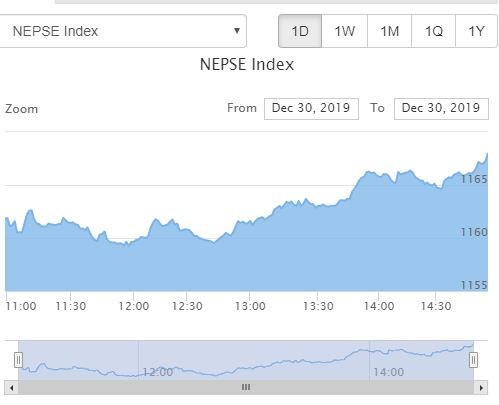Viewport: 499px width, 405px height.
Task: Click the scrollbar's left arrow
Action: (x=12, y=388)
